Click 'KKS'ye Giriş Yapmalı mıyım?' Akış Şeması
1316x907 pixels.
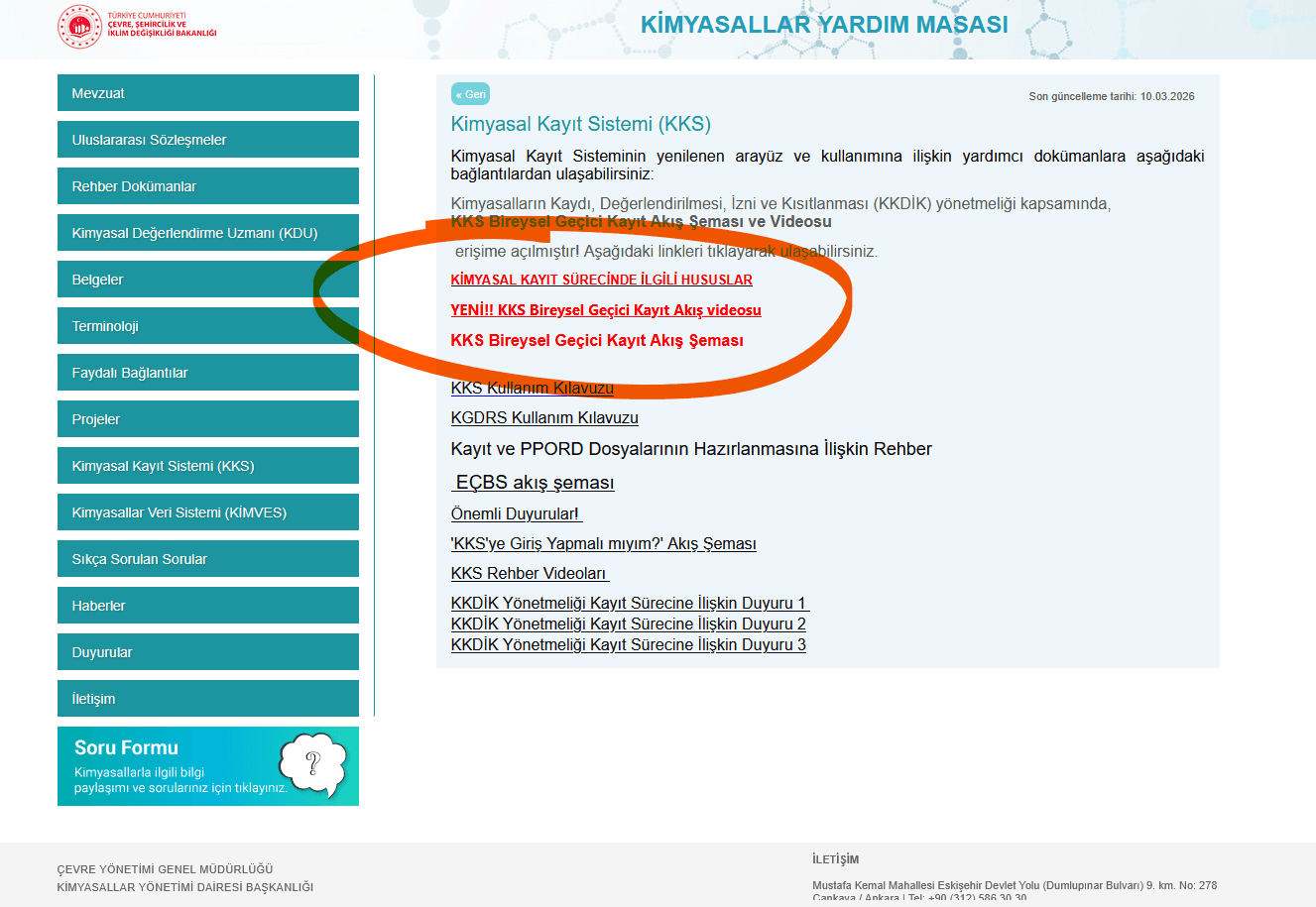(604, 543)
